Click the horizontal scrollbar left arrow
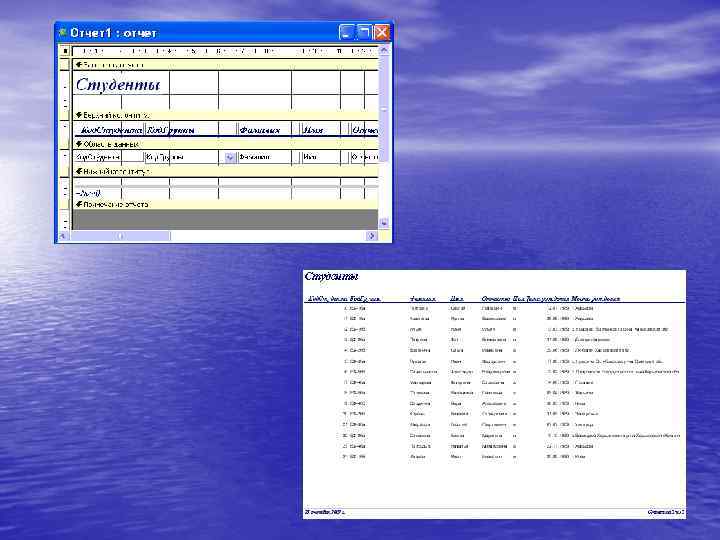 (63, 236)
